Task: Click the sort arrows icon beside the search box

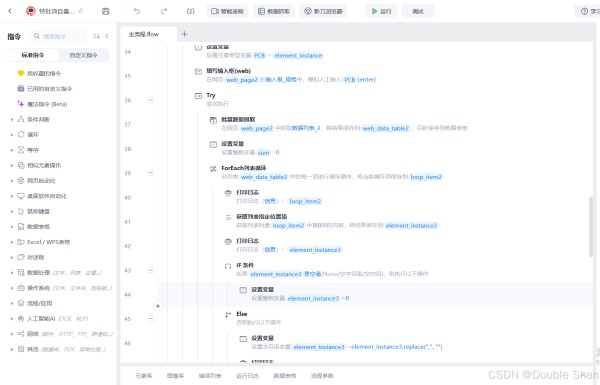Action: tap(96, 36)
